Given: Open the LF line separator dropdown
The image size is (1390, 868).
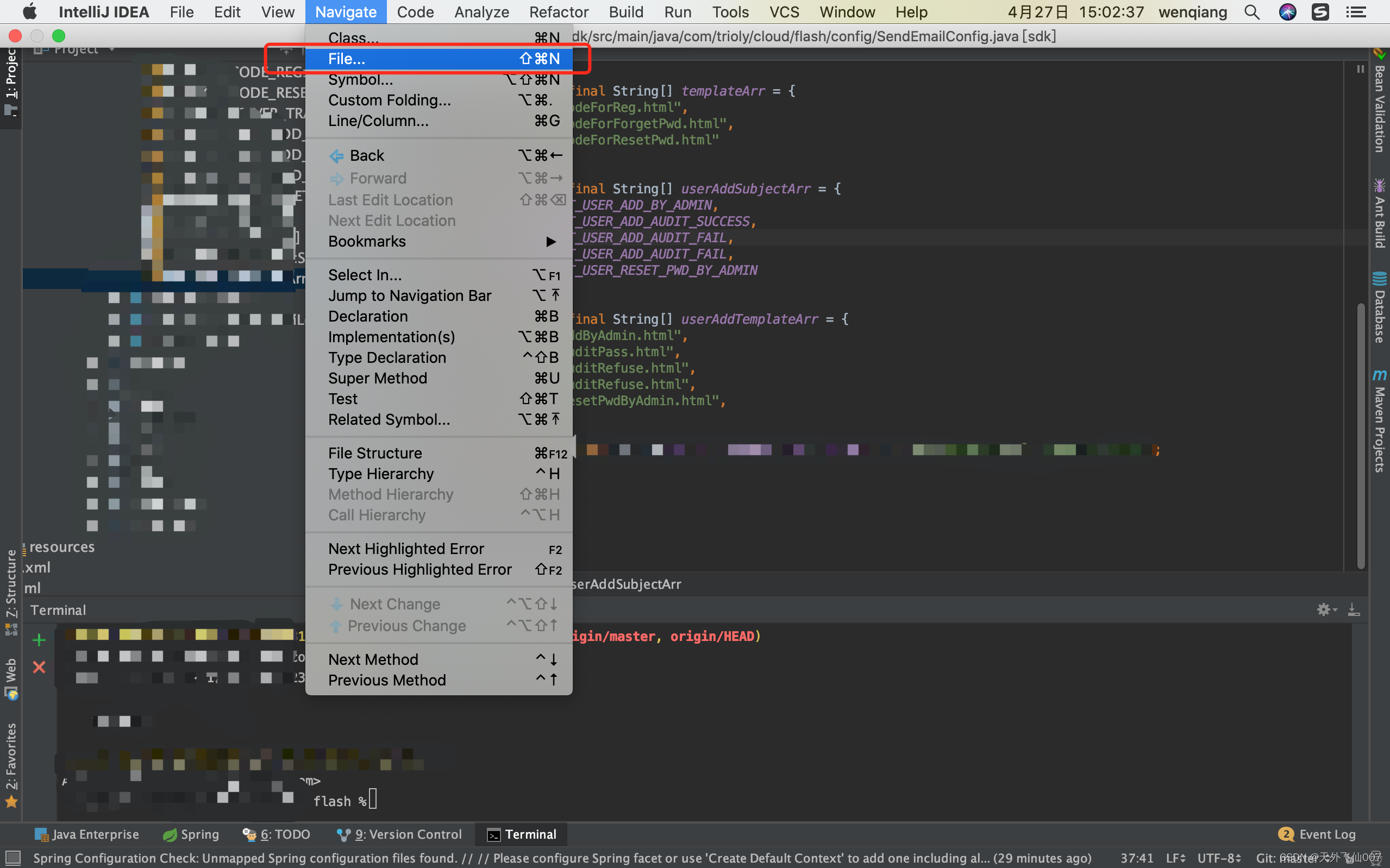Looking at the screenshot, I should 1175,858.
